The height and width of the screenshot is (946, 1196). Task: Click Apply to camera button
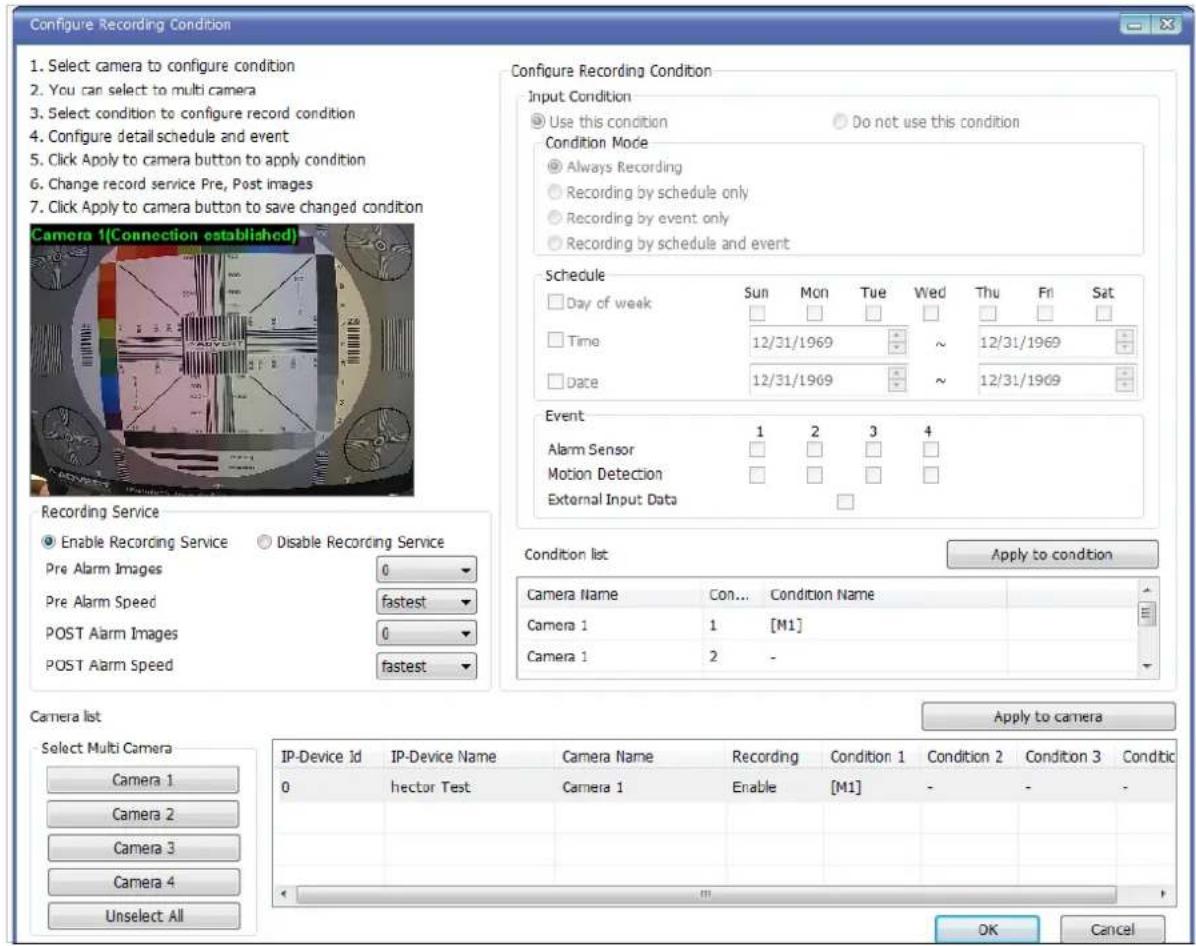(x=1047, y=716)
